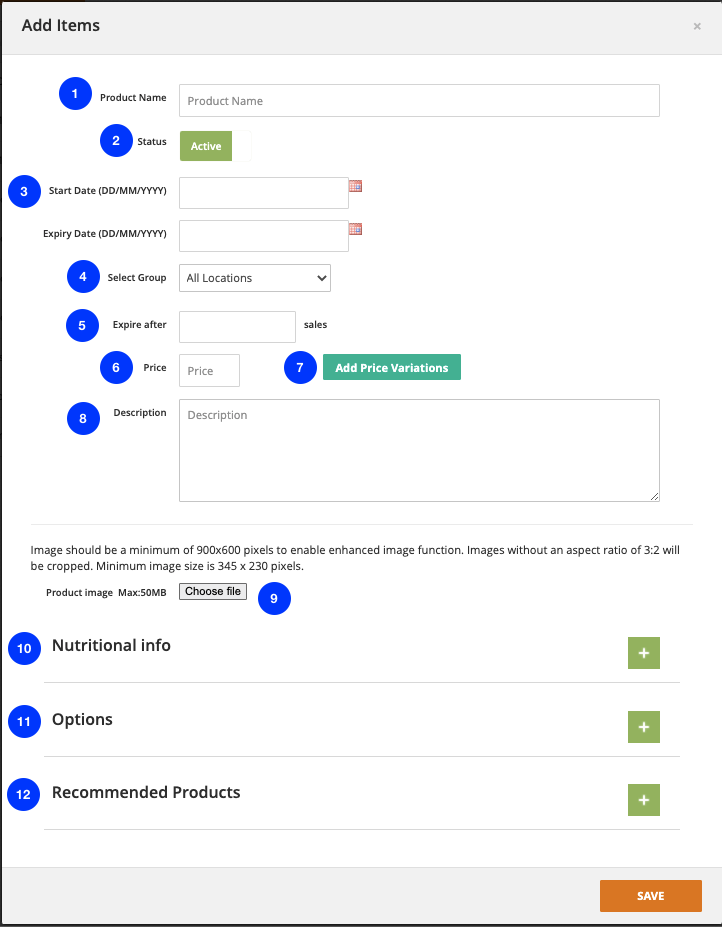Screen dimensions: 722x927
Task: Click the Expiry Date text field
Action: click(x=263, y=236)
